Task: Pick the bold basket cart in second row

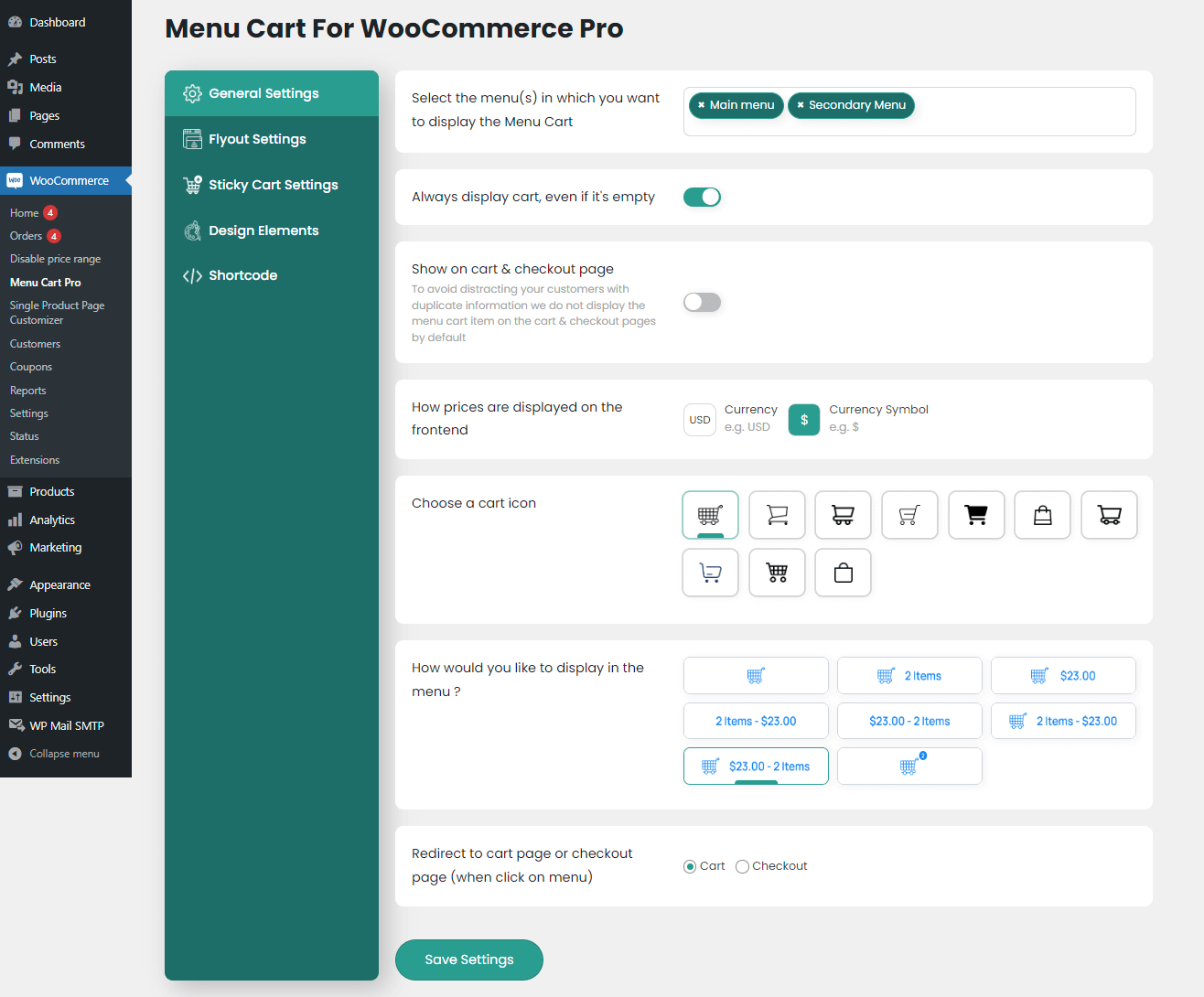Action: pos(777,573)
